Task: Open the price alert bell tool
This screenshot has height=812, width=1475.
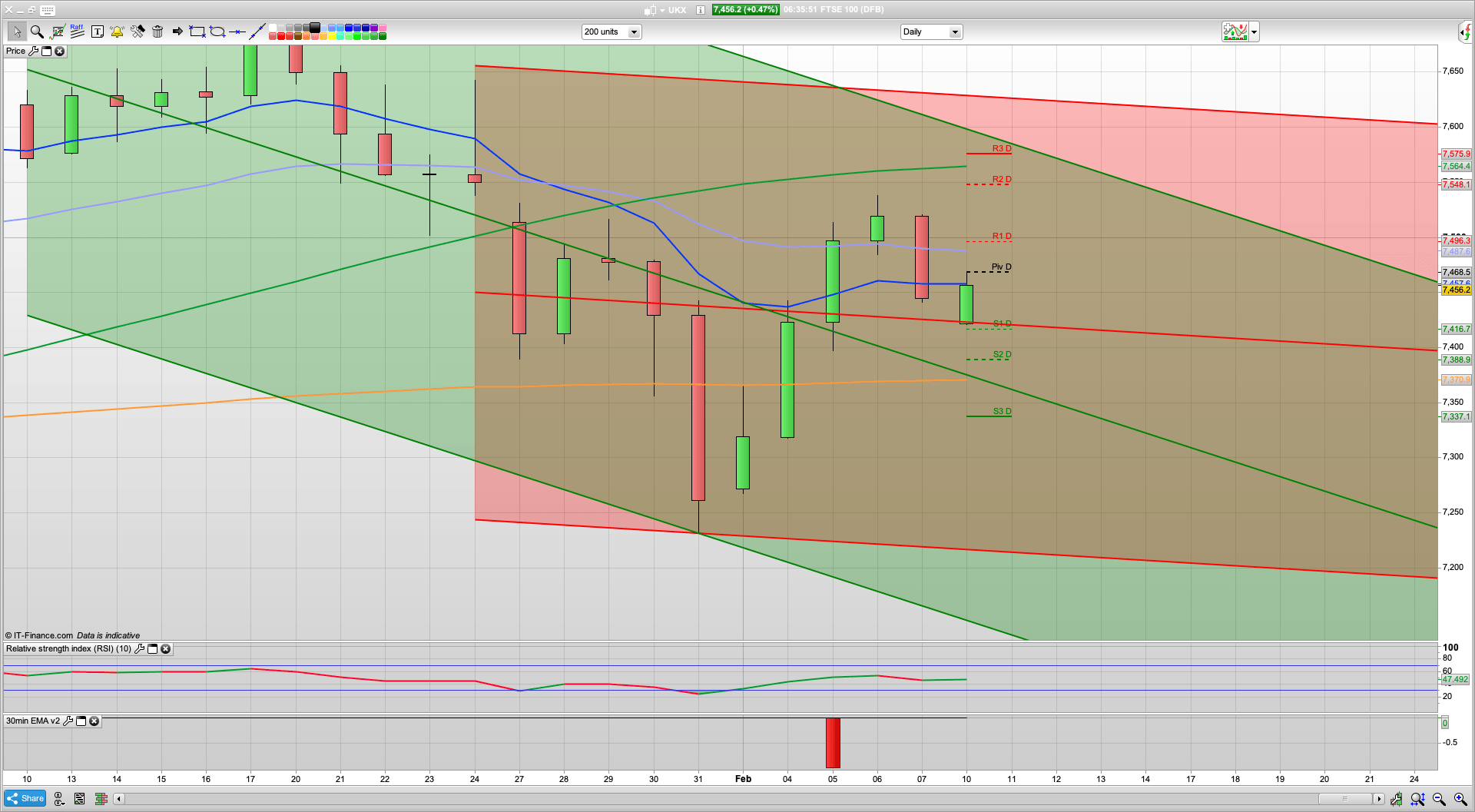Action: pyautogui.click(x=117, y=31)
